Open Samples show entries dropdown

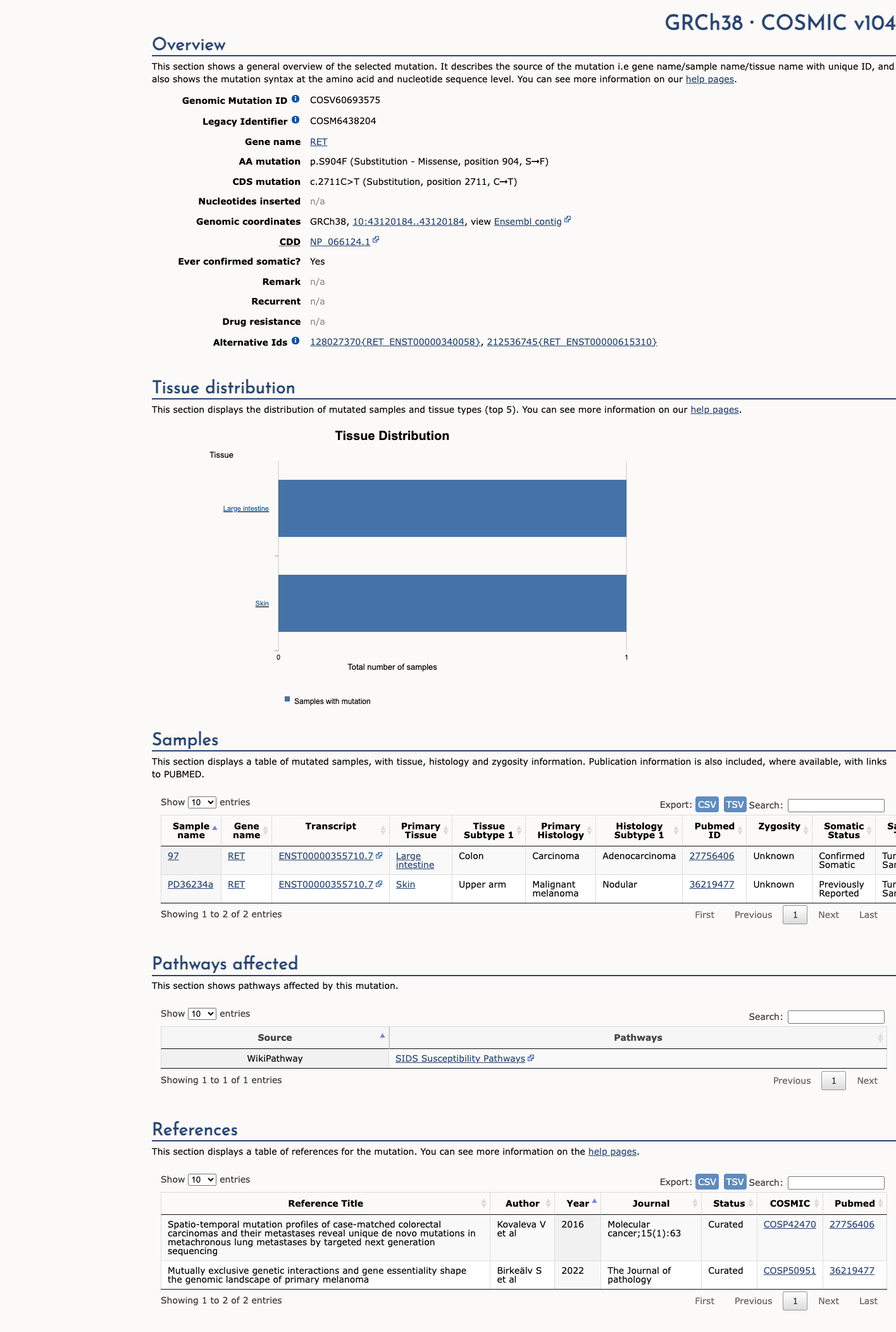click(x=202, y=802)
